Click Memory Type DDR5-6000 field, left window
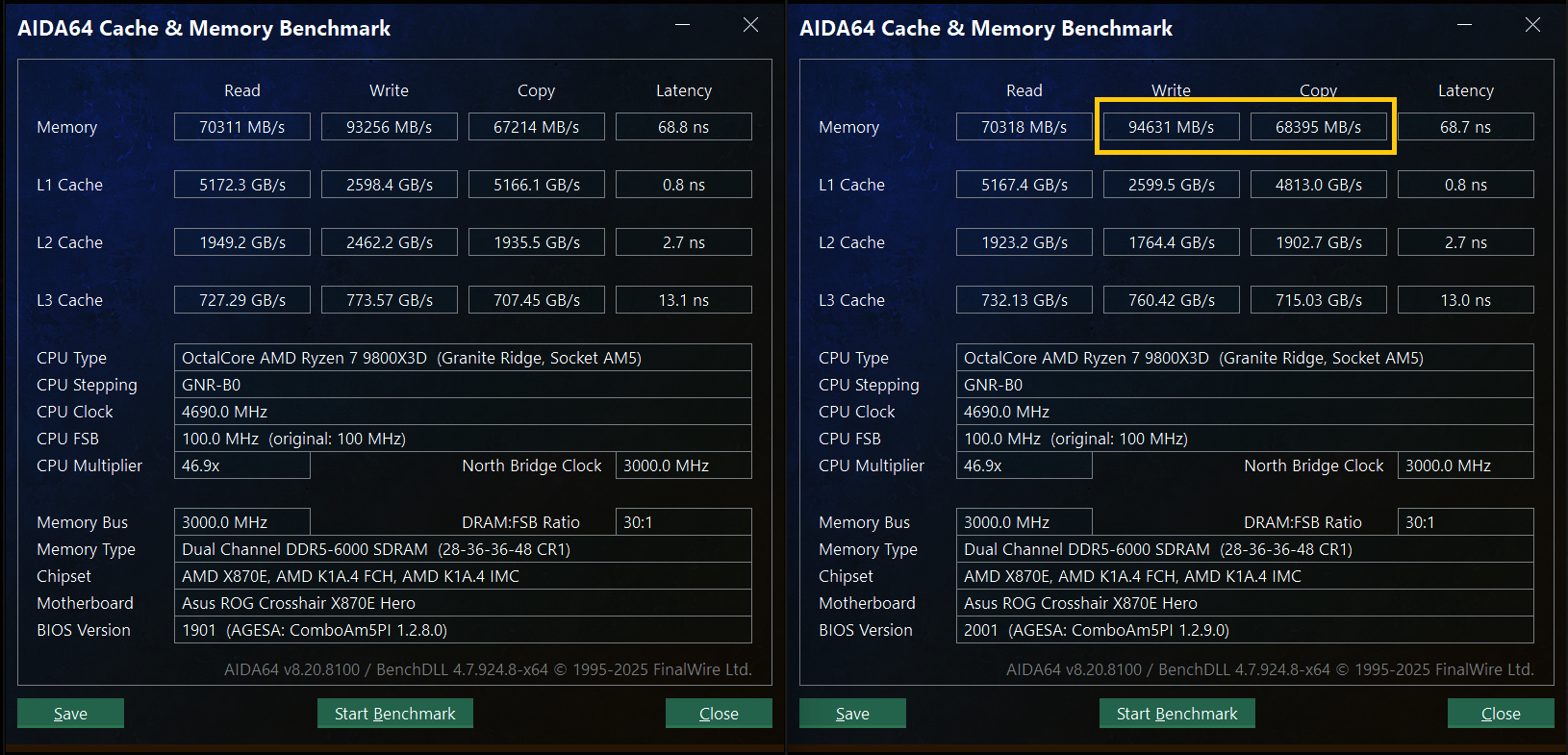 pos(463,549)
